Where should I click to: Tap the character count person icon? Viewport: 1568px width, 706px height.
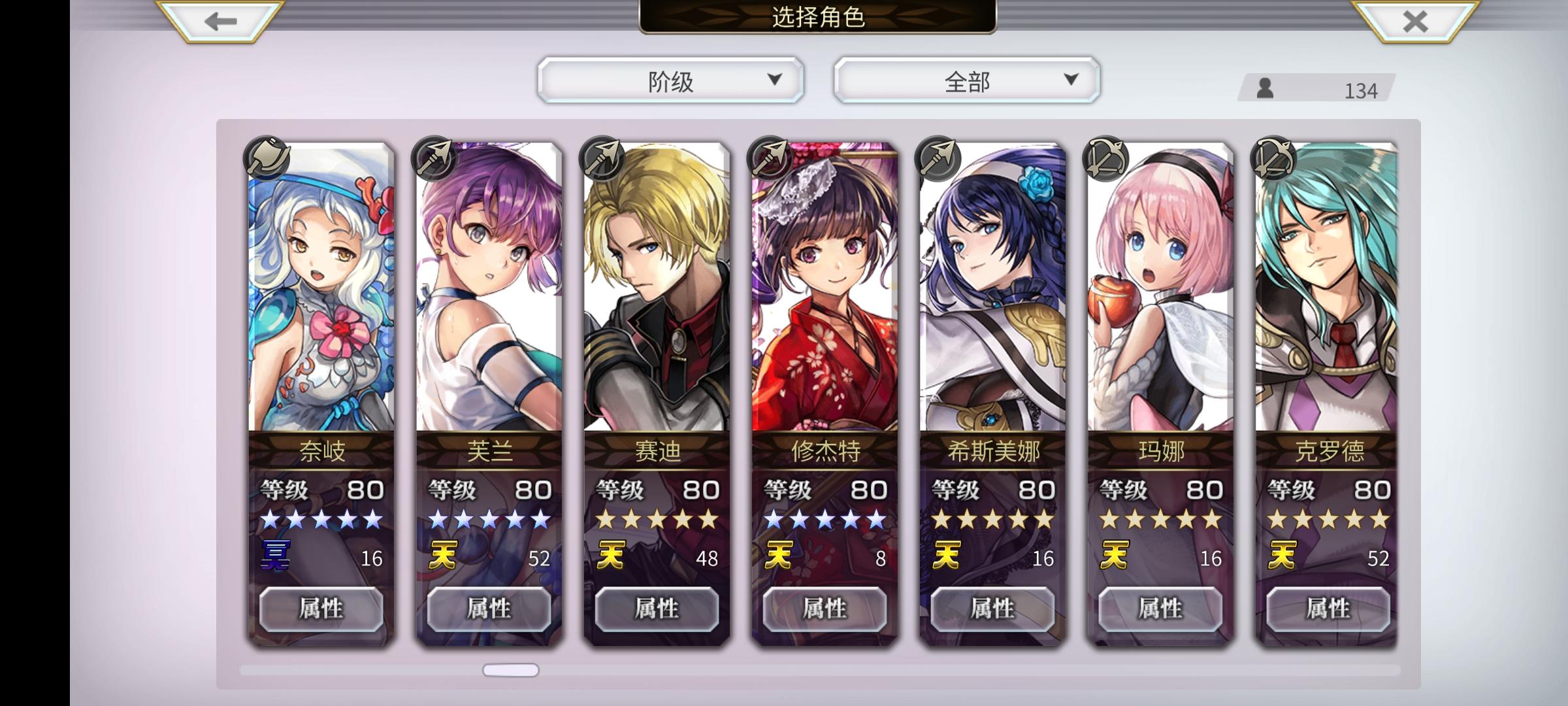(x=1265, y=88)
